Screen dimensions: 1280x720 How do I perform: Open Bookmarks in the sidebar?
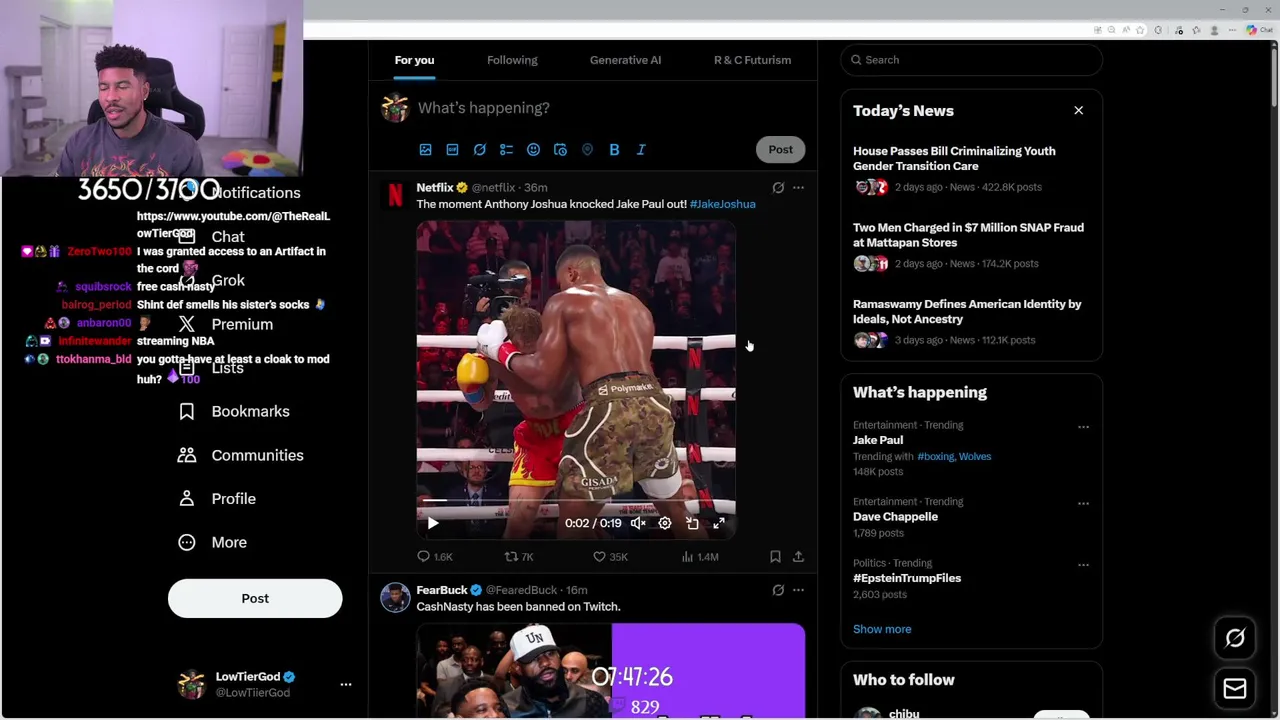coord(234,411)
